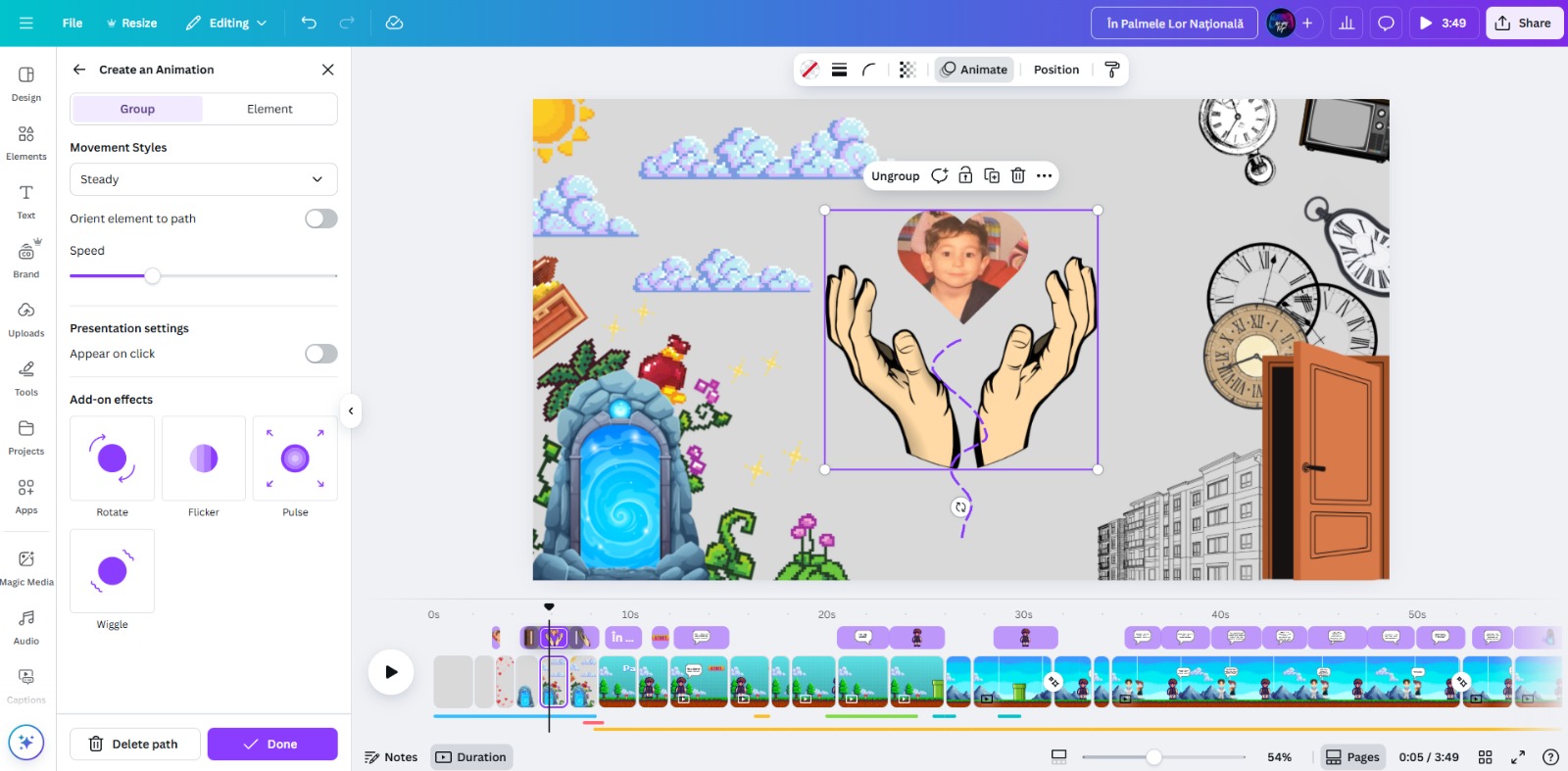
Task: Open the Design sidebar panel
Action: point(26,83)
